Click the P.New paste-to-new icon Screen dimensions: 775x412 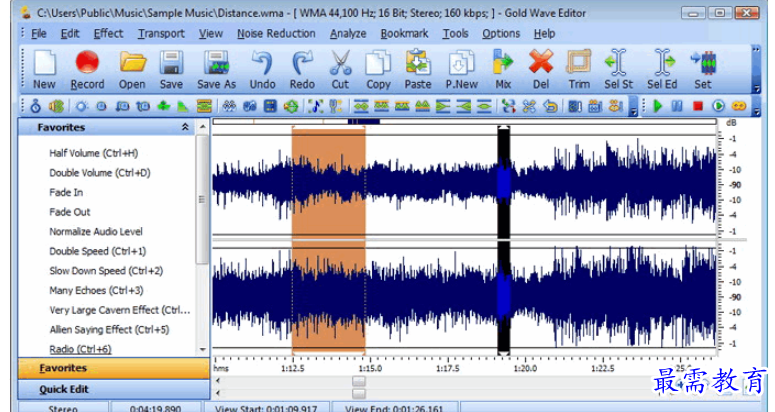[462, 69]
